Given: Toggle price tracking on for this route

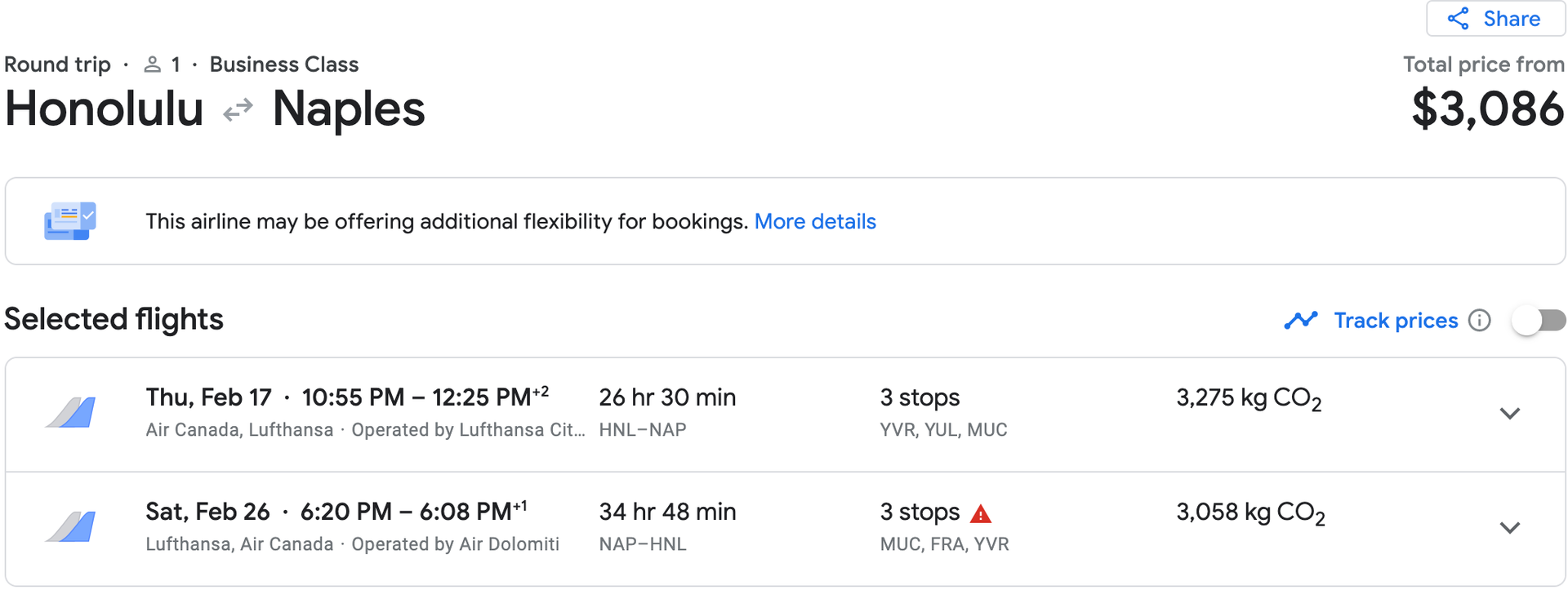Looking at the screenshot, I should [x=1538, y=321].
